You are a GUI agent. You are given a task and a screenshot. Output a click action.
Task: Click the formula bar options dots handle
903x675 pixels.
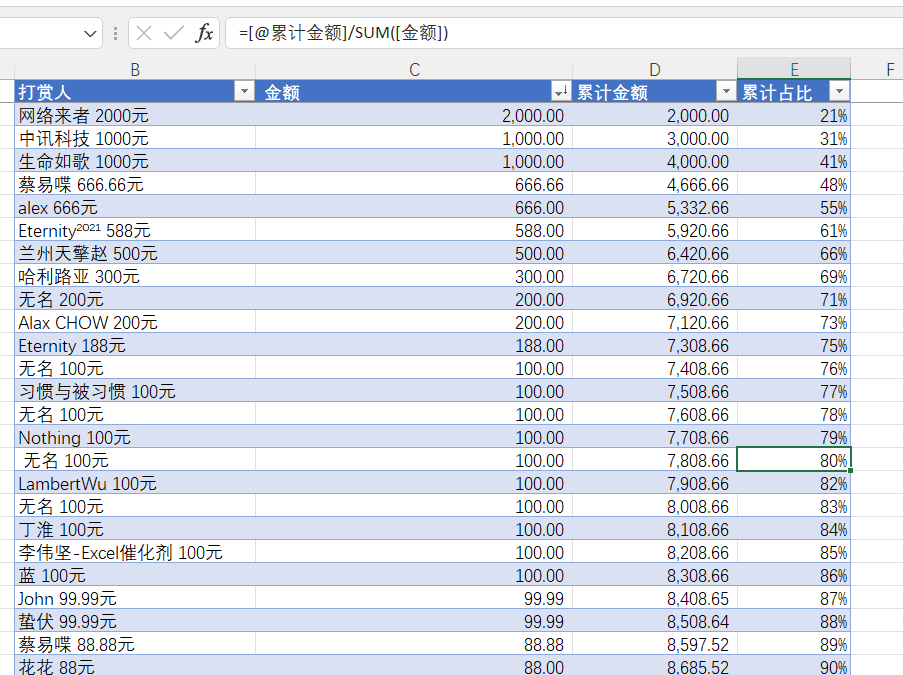[x=115, y=33]
